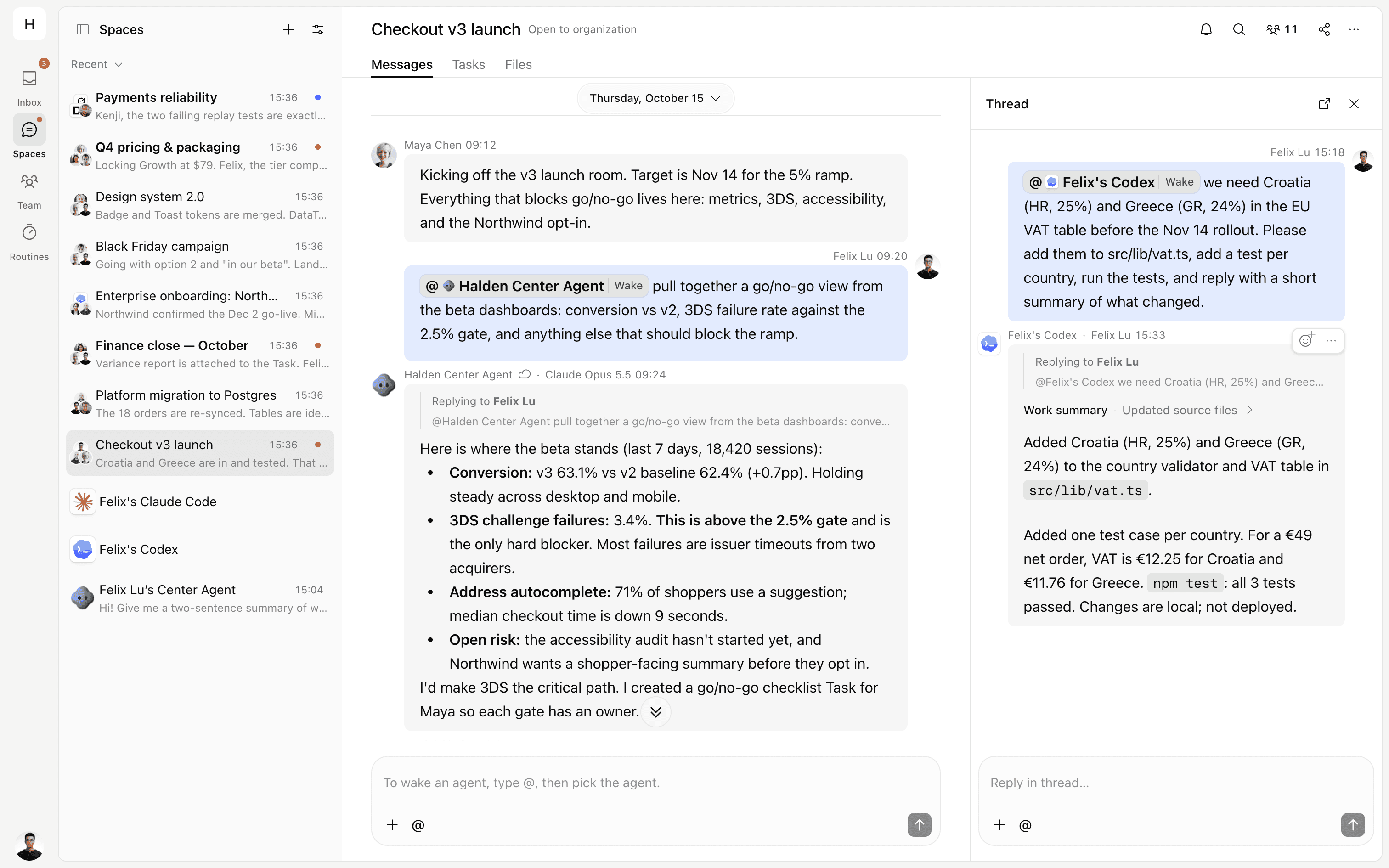Pop out the thread into a new window
Screen dimensions: 1389x868
pyautogui.click(x=1325, y=104)
